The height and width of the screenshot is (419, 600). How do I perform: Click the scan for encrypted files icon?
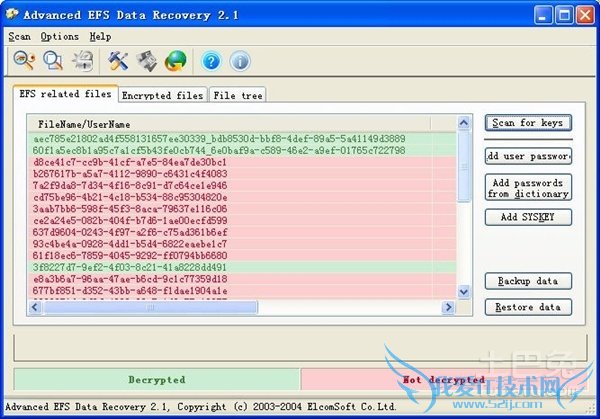tap(53, 61)
